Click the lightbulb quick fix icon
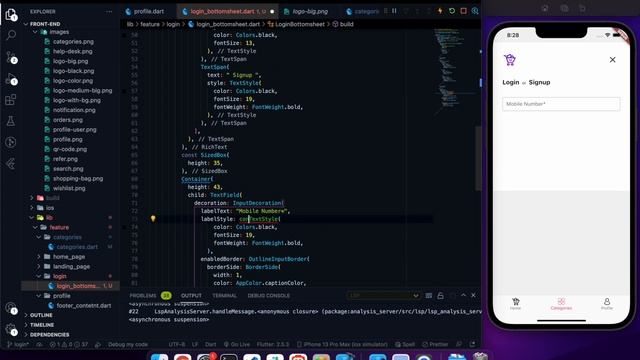The width and height of the screenshot is (640, 360). (153, 219)
